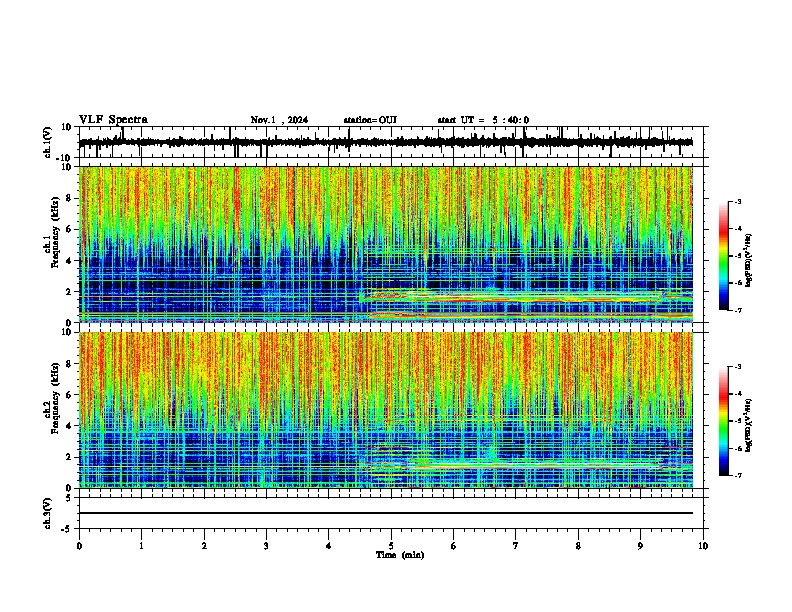
Task: Click time axis tick label 3
Action: 266,546
